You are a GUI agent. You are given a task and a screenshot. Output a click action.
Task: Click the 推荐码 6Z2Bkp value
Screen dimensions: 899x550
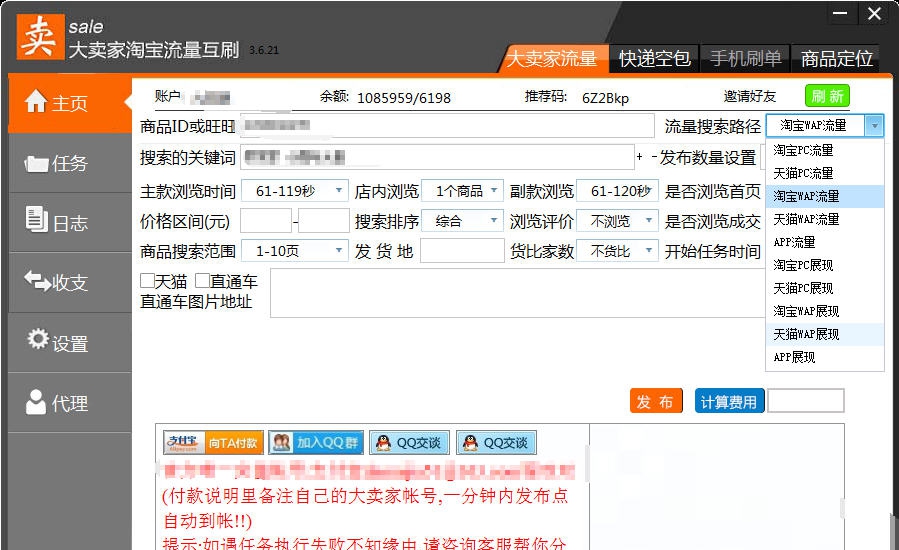coord(605,98)
